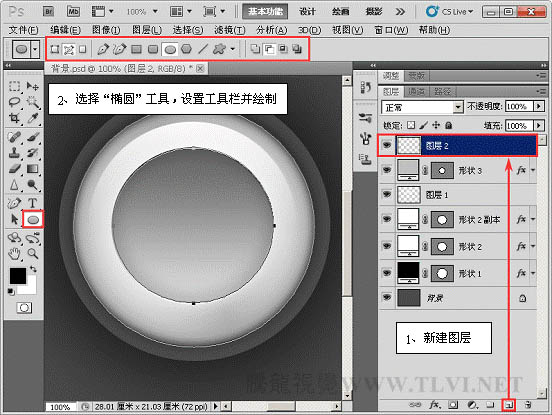Screen dimensions: 552x415
Task: Select the Magic Wand tool
Action: tap(33, 102)
